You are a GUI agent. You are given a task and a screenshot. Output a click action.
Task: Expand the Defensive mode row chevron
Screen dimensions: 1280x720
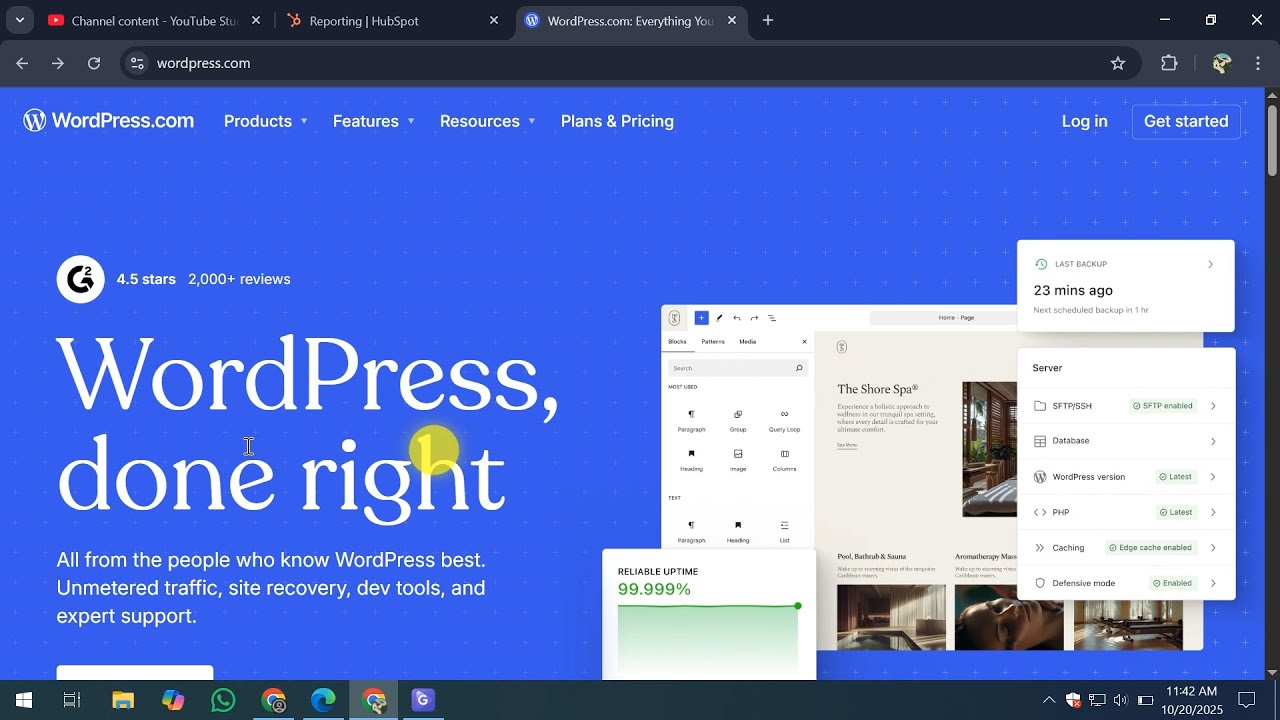pos(1213,583)
